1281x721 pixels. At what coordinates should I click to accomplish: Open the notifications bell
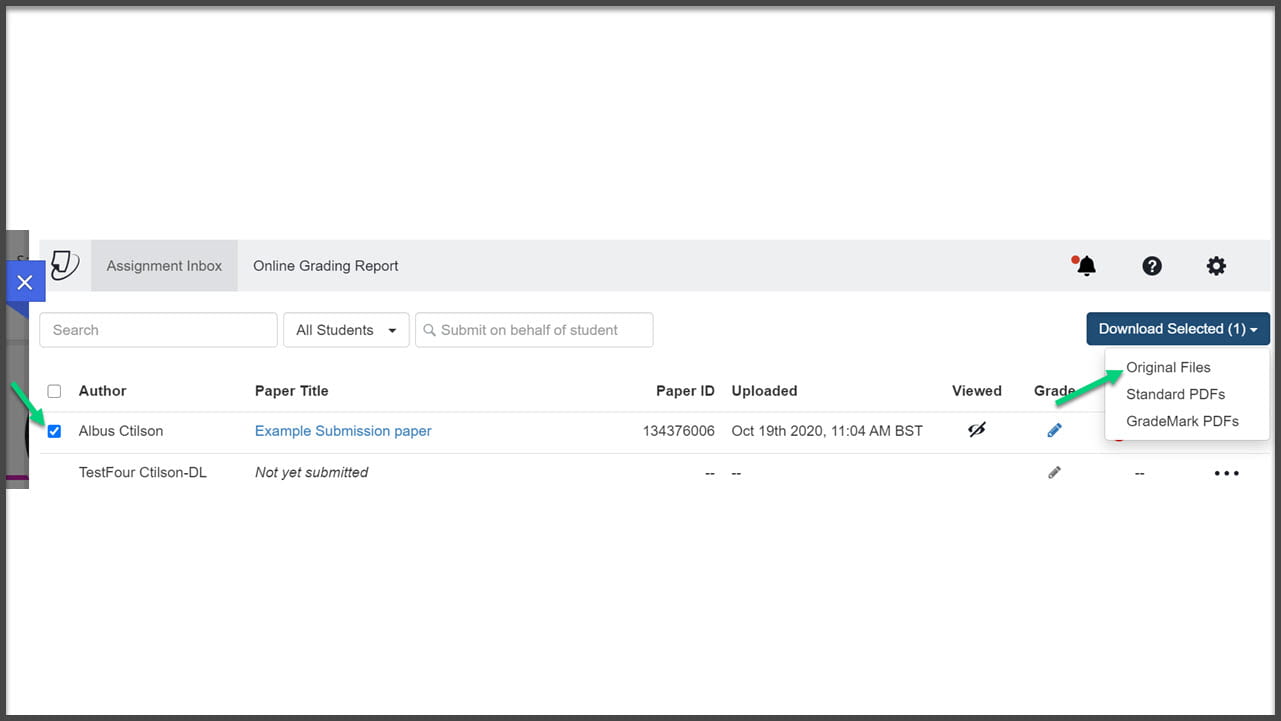click(1086, 266)
